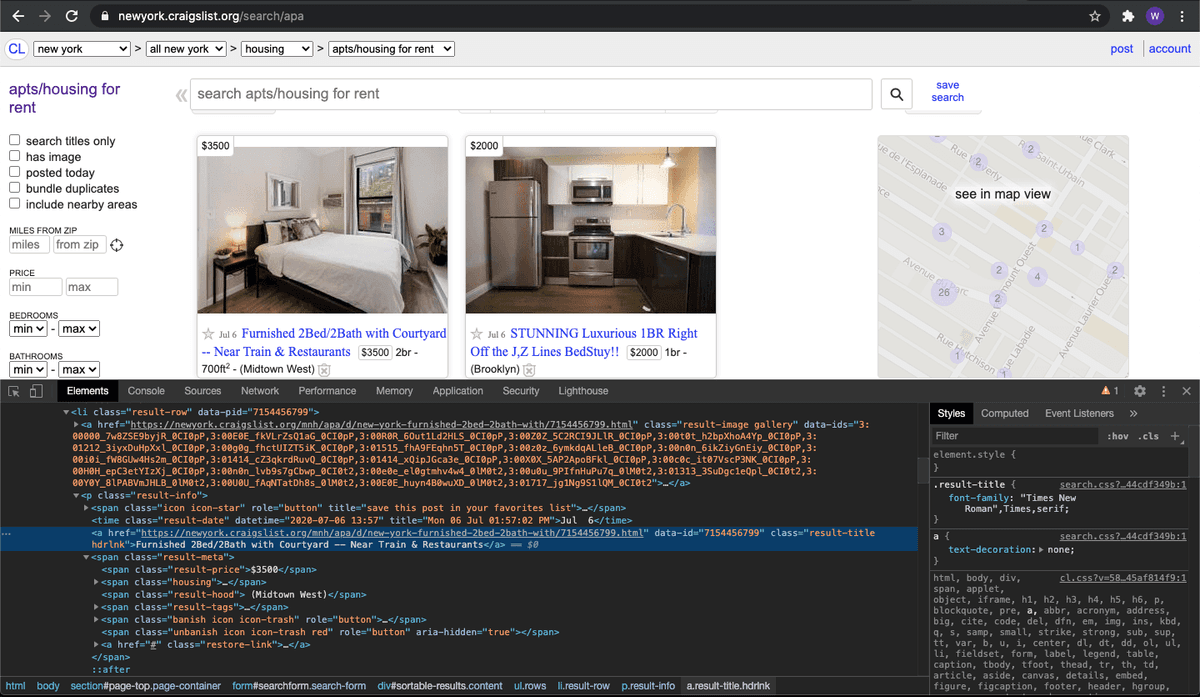Click 'see in map view'
The image size is (1200, 697).
[1003, 194]
